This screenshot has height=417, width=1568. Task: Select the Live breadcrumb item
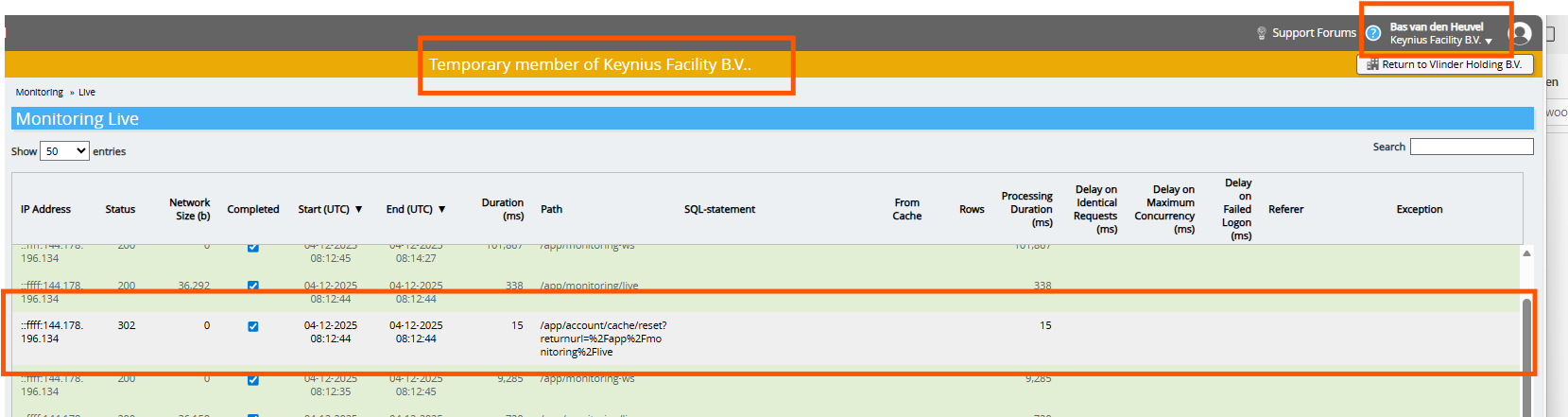(87, 93)
